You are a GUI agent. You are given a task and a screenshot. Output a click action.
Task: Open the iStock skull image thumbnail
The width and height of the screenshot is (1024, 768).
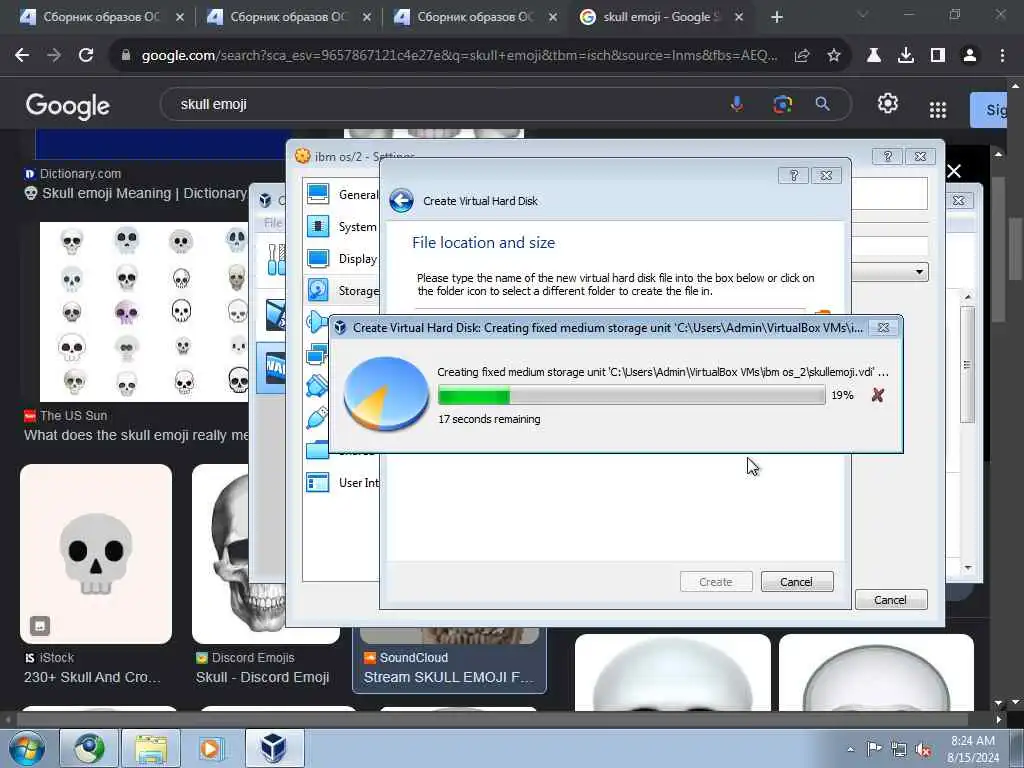click(x=96, y=554)
